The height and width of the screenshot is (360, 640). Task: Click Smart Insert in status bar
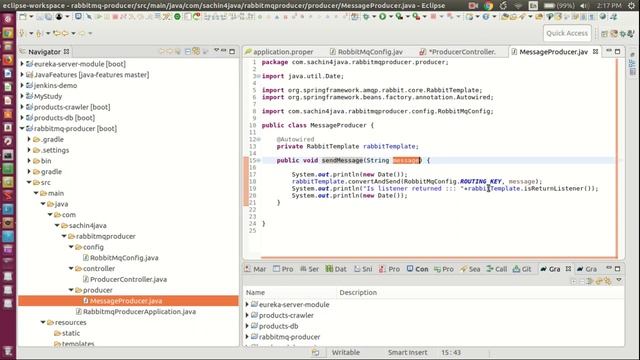[x=407, y=352]
